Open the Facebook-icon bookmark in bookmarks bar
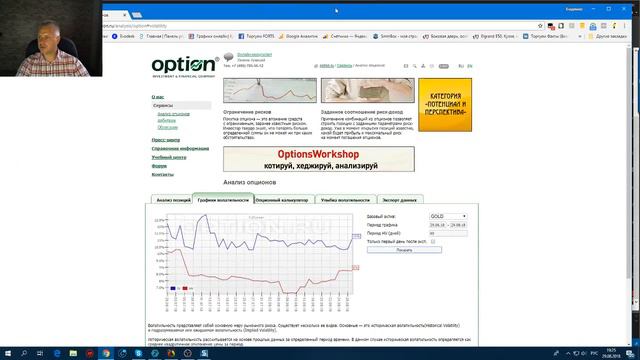640x360 pixels. 256,36
